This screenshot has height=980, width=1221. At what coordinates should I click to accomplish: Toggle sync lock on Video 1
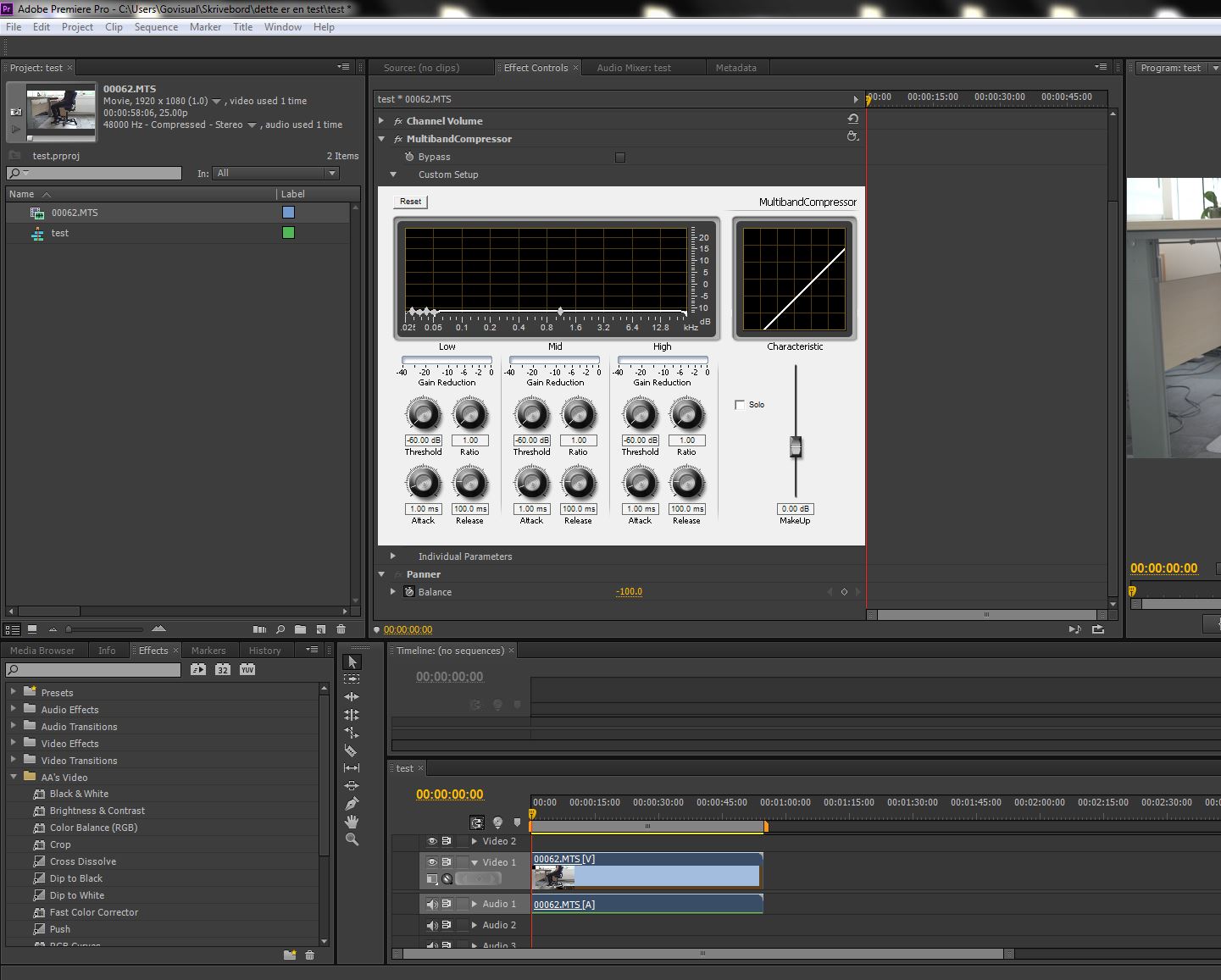[x=447, y=861]
